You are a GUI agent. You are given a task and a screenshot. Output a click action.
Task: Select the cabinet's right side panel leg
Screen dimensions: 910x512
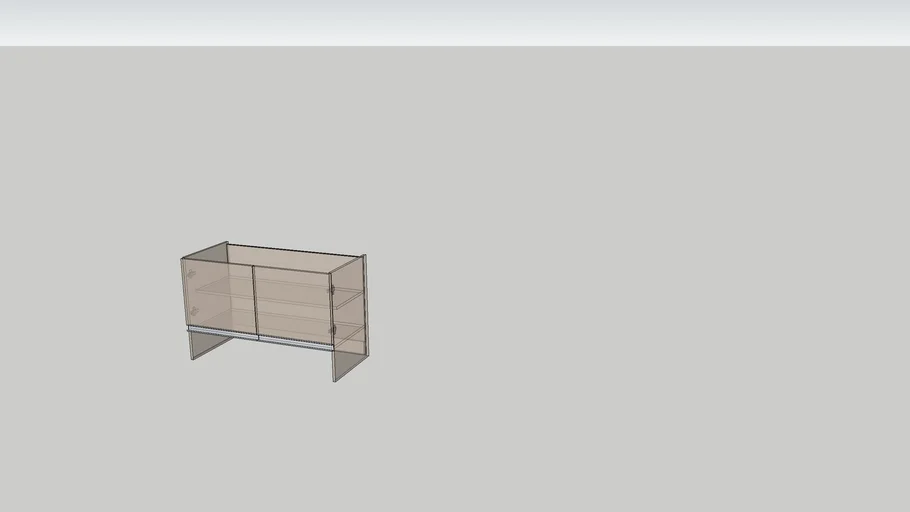coord(350,363)
